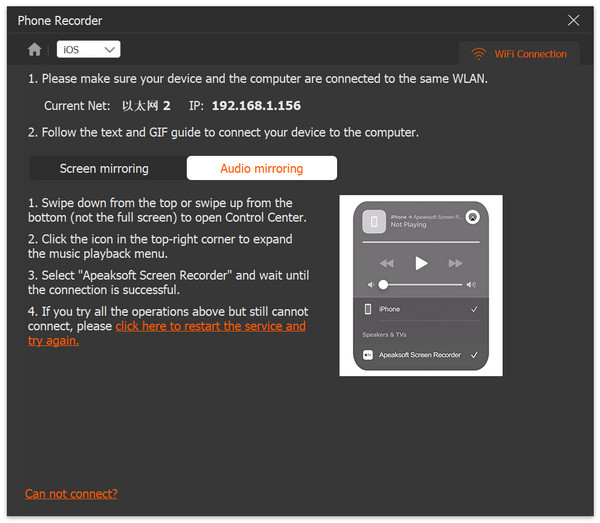Click the Not Playing text in guide
Screen dimensions: 600x523
click(x=408, y=225)
